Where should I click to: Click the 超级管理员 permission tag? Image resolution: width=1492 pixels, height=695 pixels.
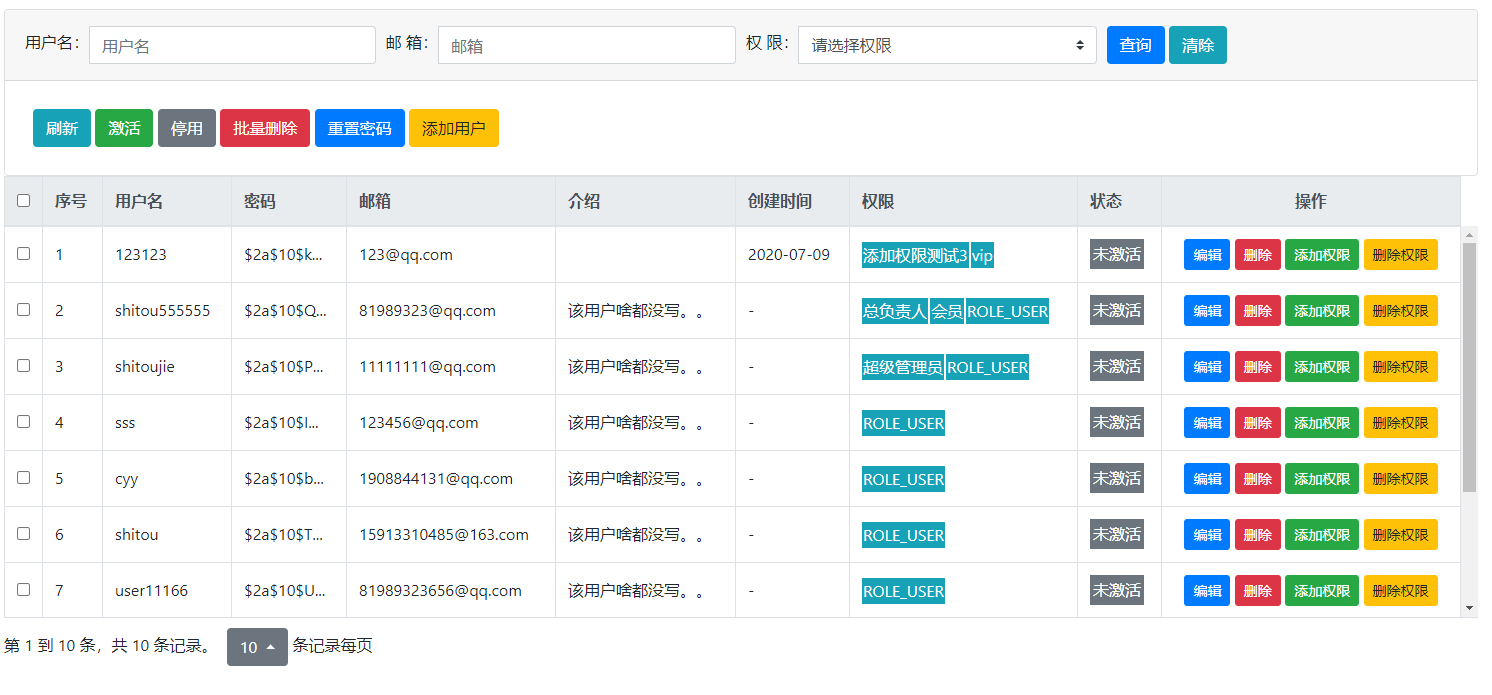click(903, 367)
